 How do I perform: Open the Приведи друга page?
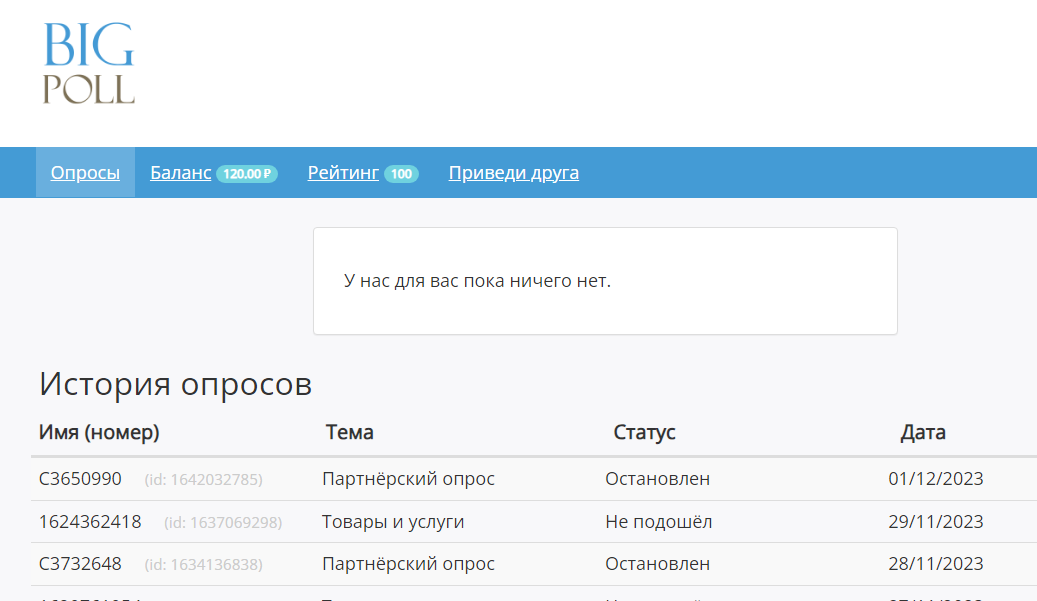tap(513, 172)
